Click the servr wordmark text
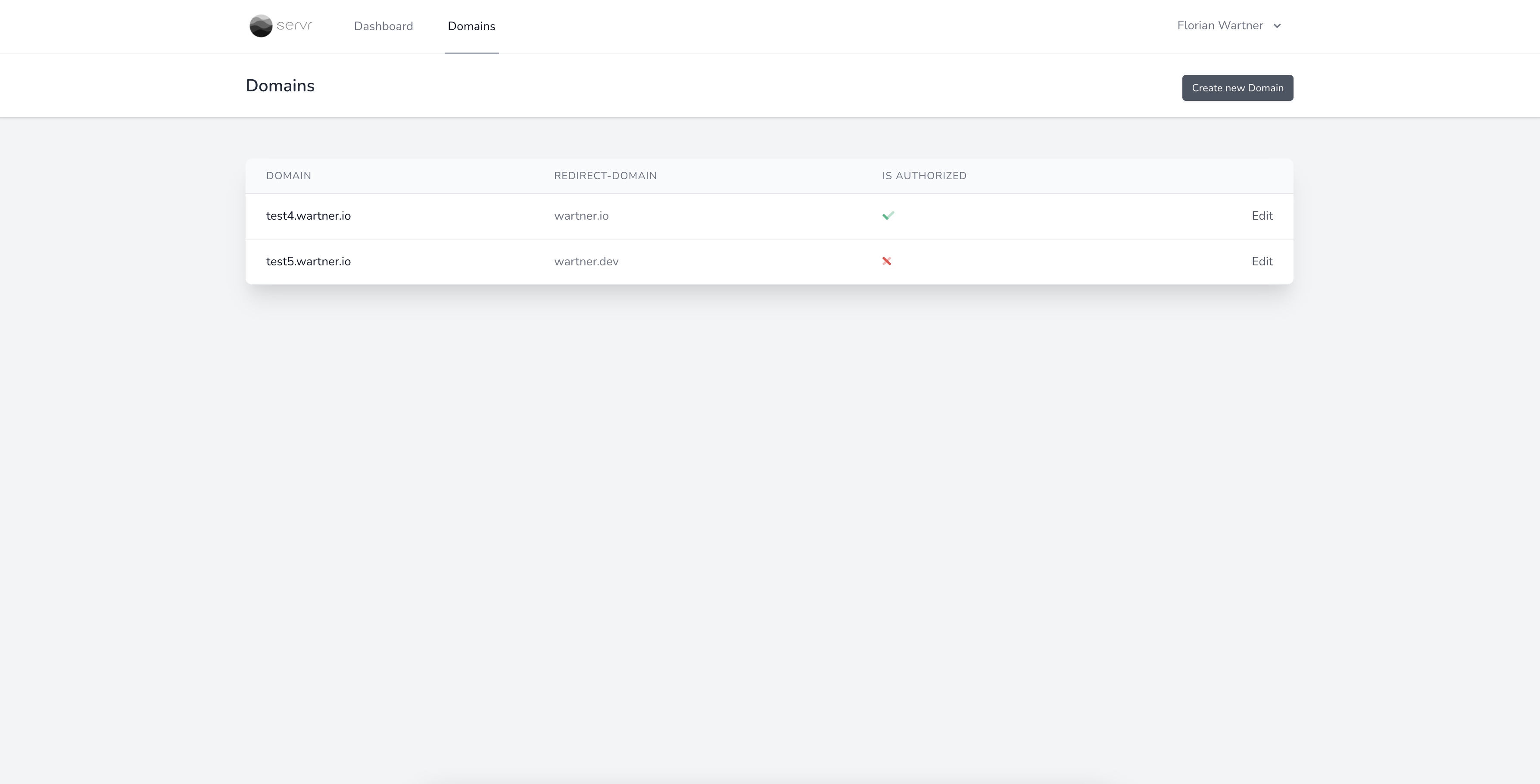This screenshot has width=1540, height=784. tap(295, 25)
